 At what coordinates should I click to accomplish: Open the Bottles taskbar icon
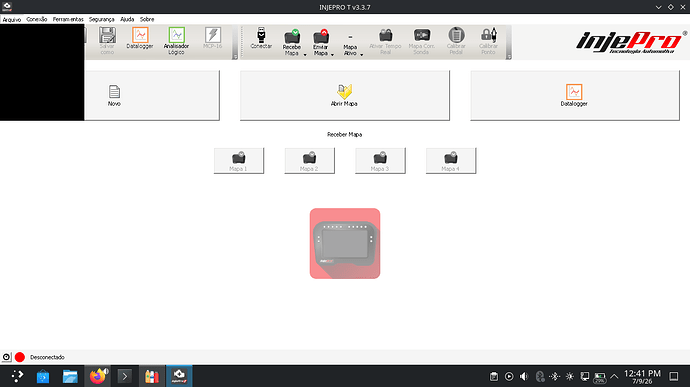(x=152, y=376)
